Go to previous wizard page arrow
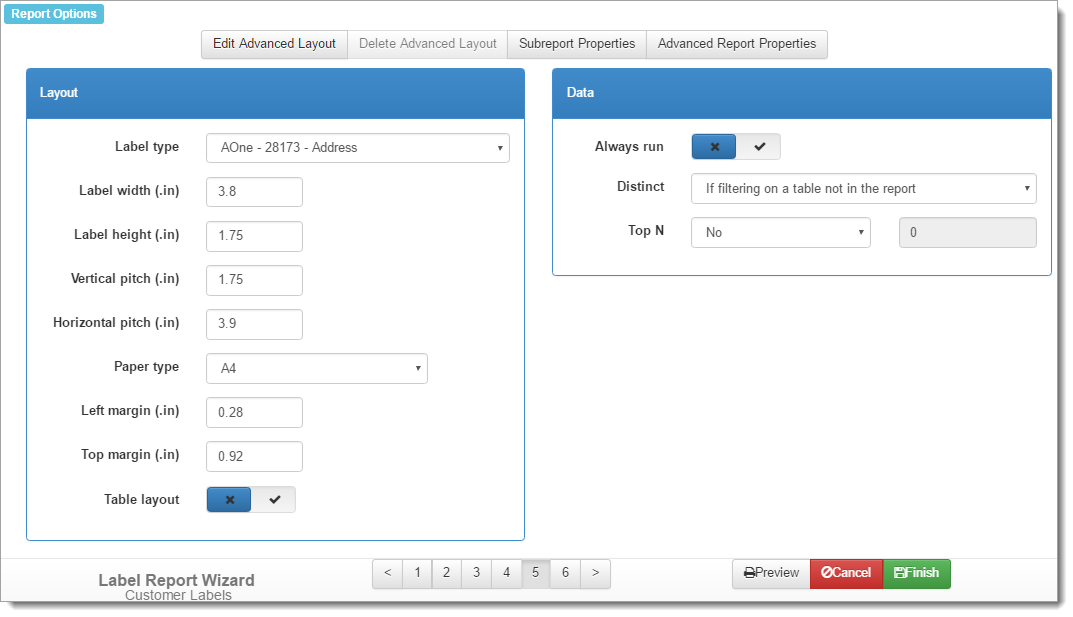 tap(387, 573)
